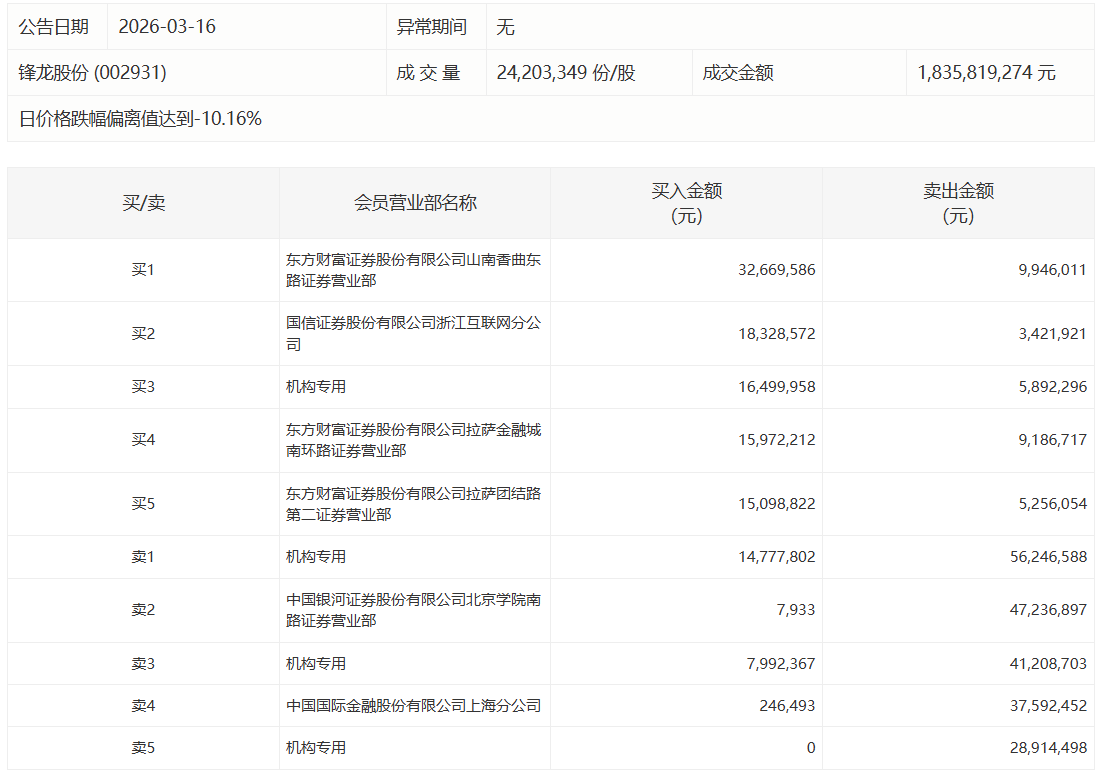The image size is (1110, 775).
Task: Open 中国银河证券 北京学院南路 branch name
Action: (x=413, y=610)
